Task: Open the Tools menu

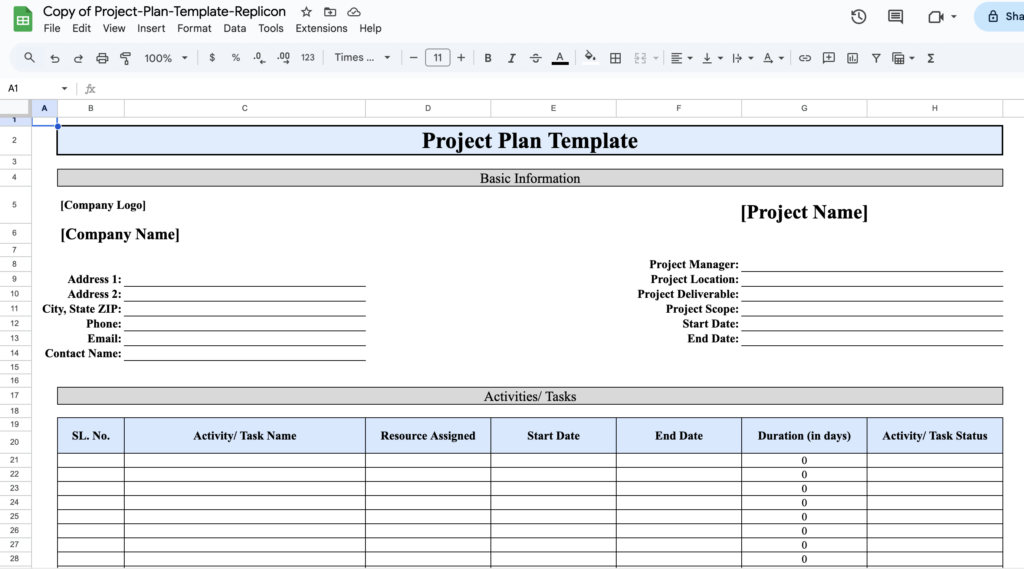Action: tap(270, 28)
